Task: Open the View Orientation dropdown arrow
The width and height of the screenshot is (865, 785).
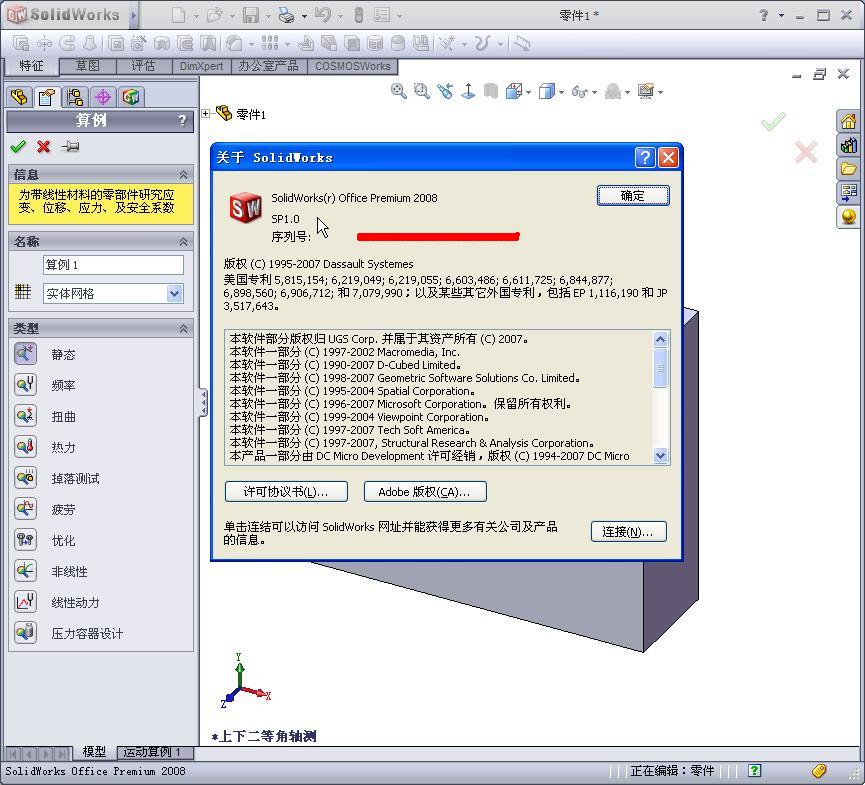Action: pyautogui.click(x=529, y=92)
